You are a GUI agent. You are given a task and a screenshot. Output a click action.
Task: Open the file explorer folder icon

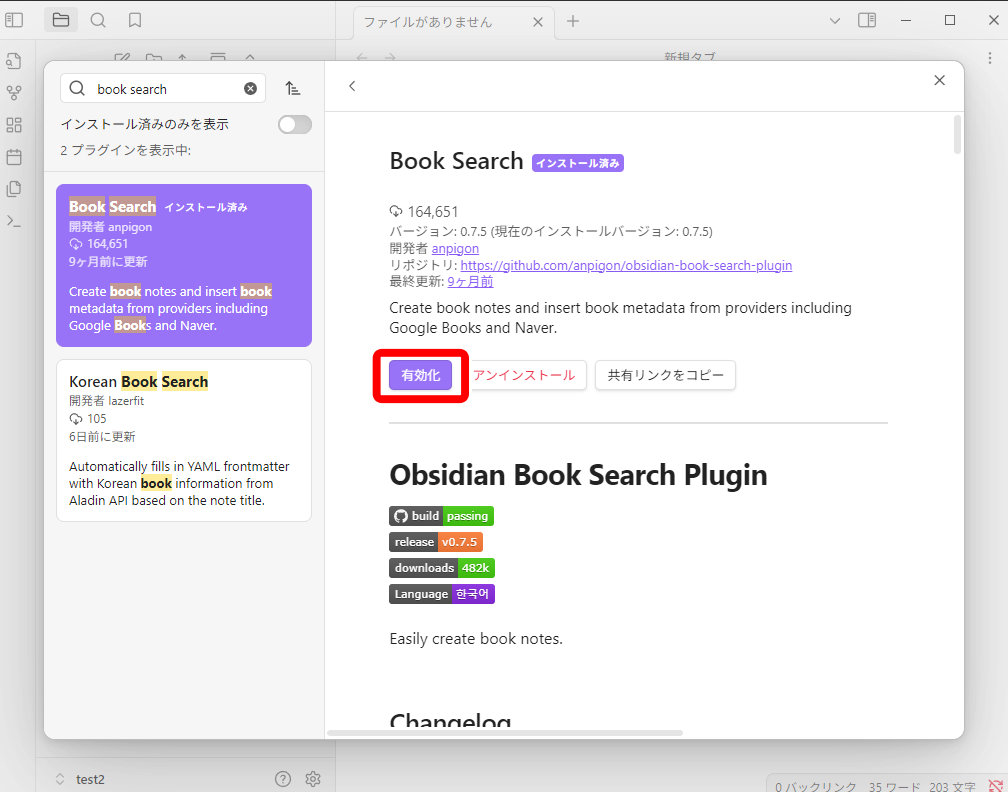(61, 21)
